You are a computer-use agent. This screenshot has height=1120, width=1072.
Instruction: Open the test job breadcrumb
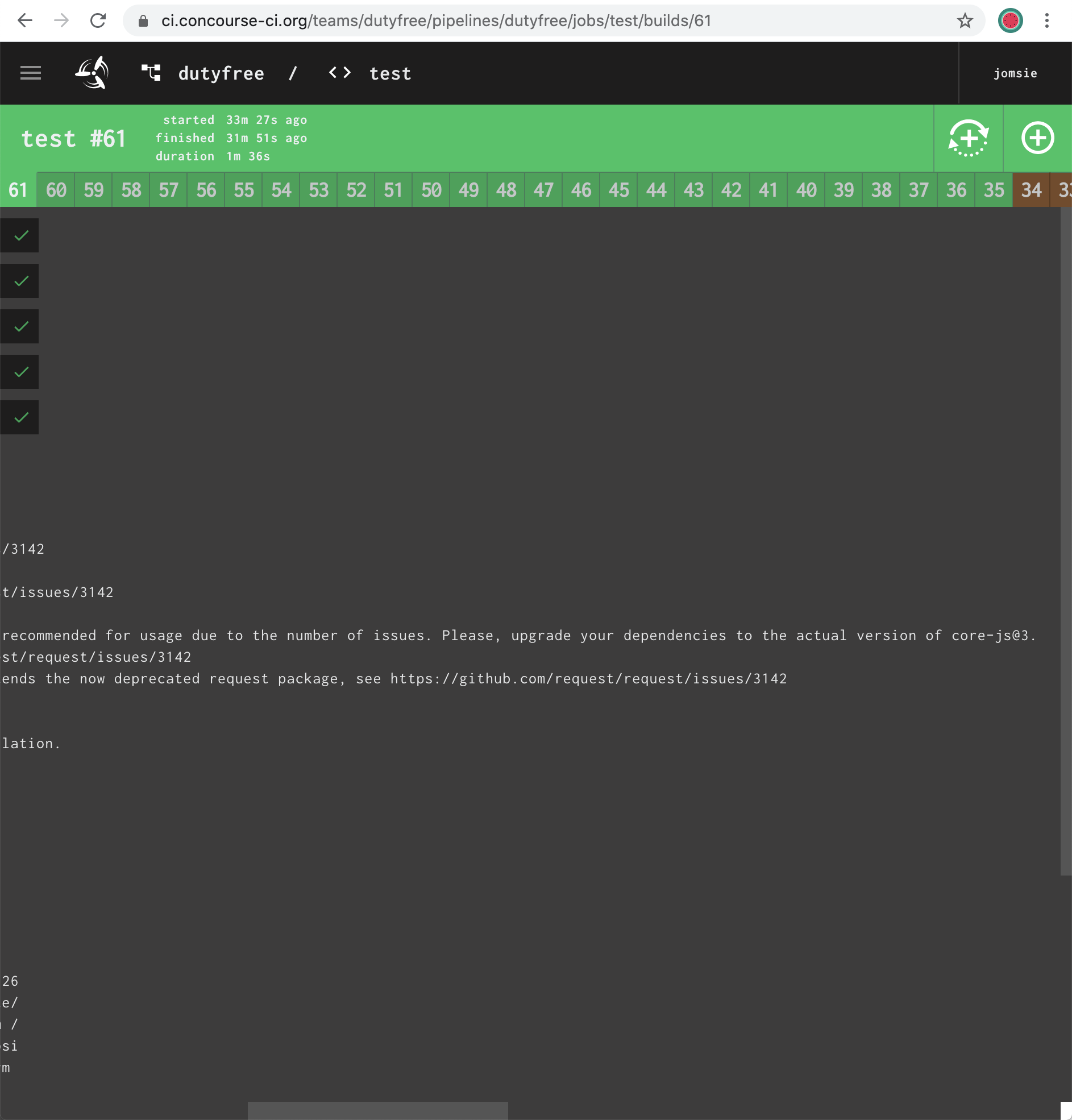(390, 73)
